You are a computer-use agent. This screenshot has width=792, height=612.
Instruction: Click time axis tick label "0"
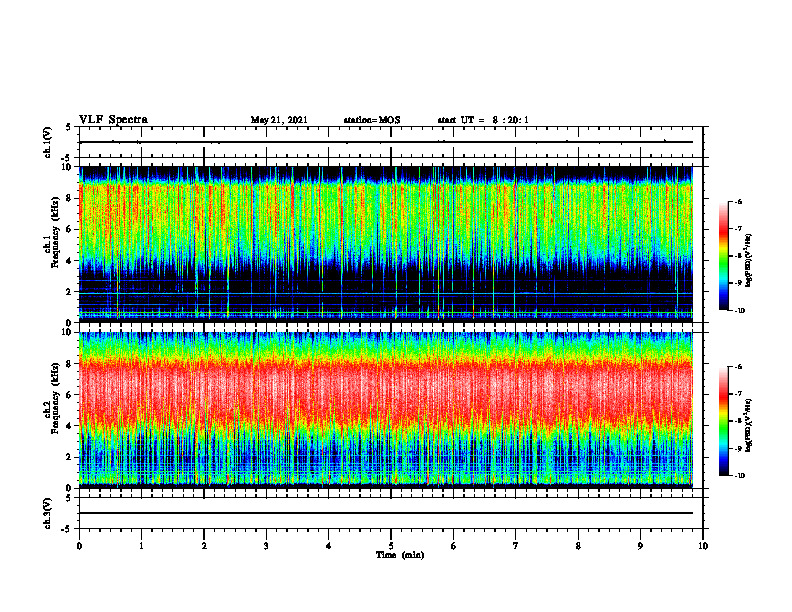79,546
